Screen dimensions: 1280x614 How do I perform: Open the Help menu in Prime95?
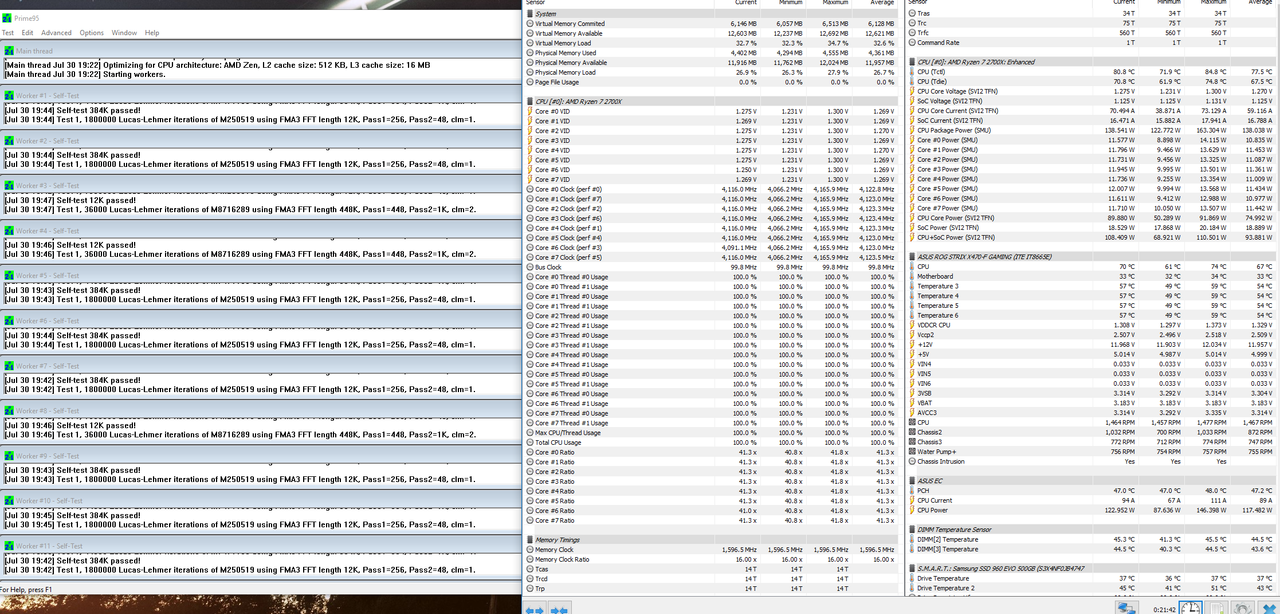click(152, 33)
